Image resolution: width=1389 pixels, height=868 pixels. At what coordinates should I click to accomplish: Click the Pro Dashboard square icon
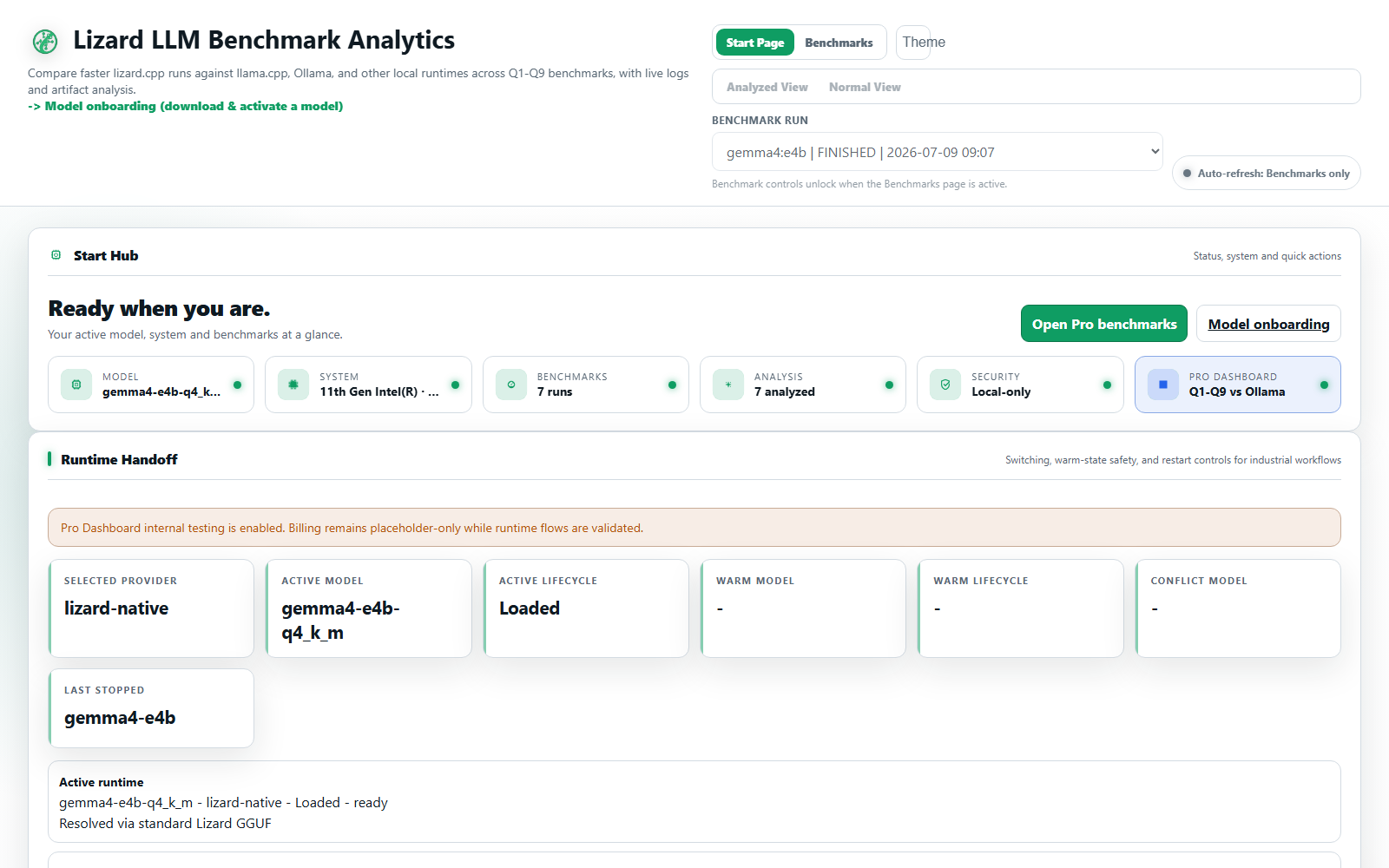1163,385
